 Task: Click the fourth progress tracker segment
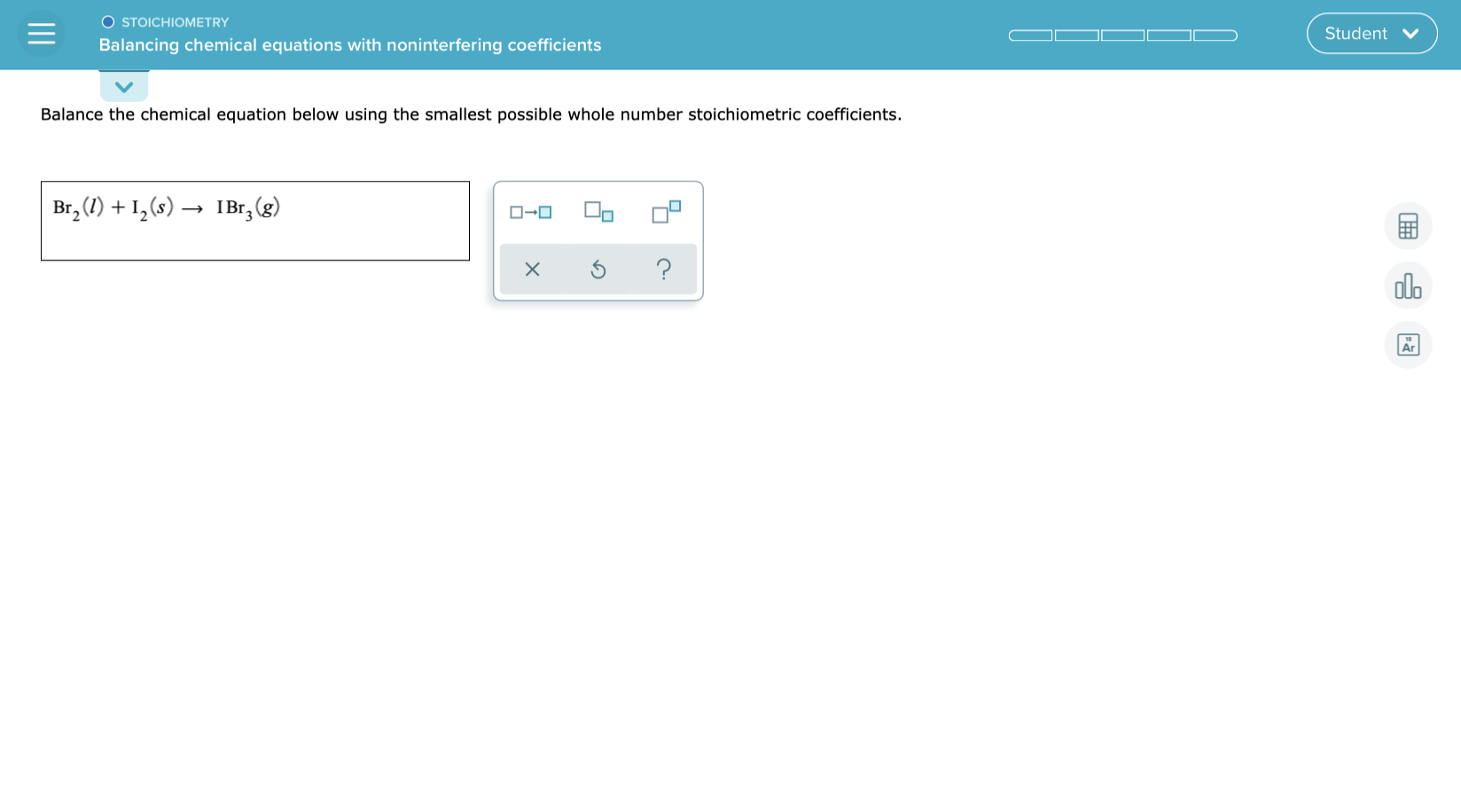coord(1168,35)
